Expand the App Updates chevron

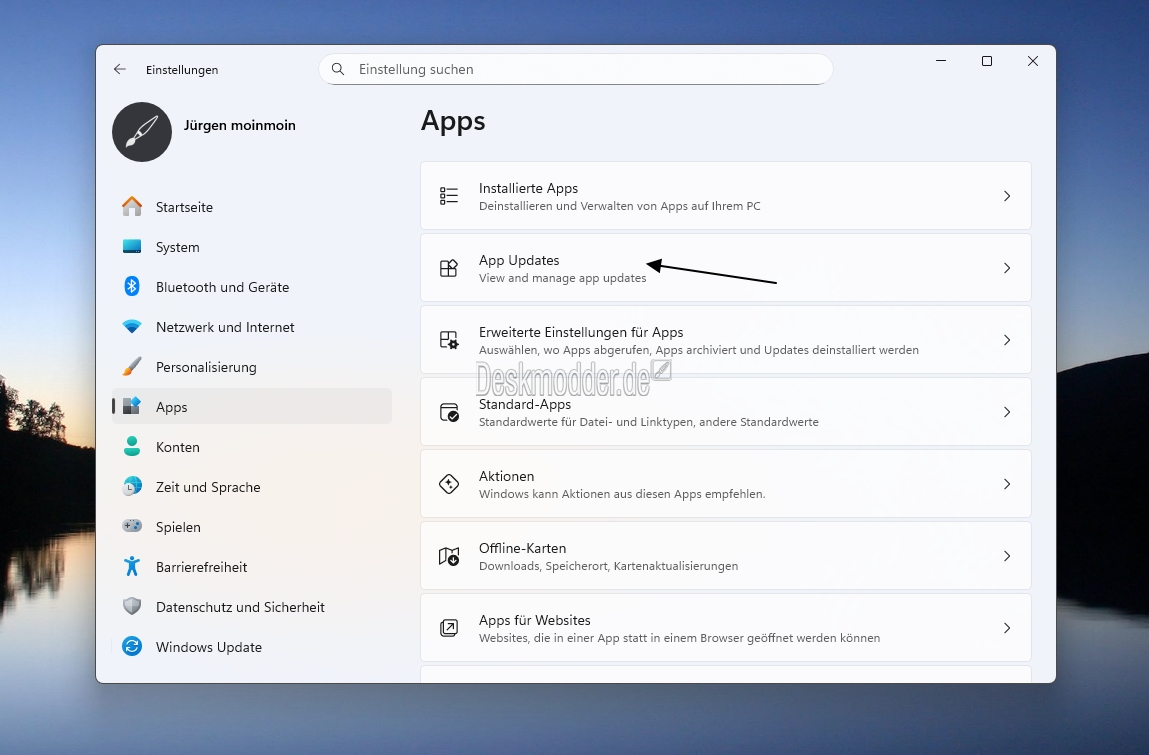[x=1007, y=268]
